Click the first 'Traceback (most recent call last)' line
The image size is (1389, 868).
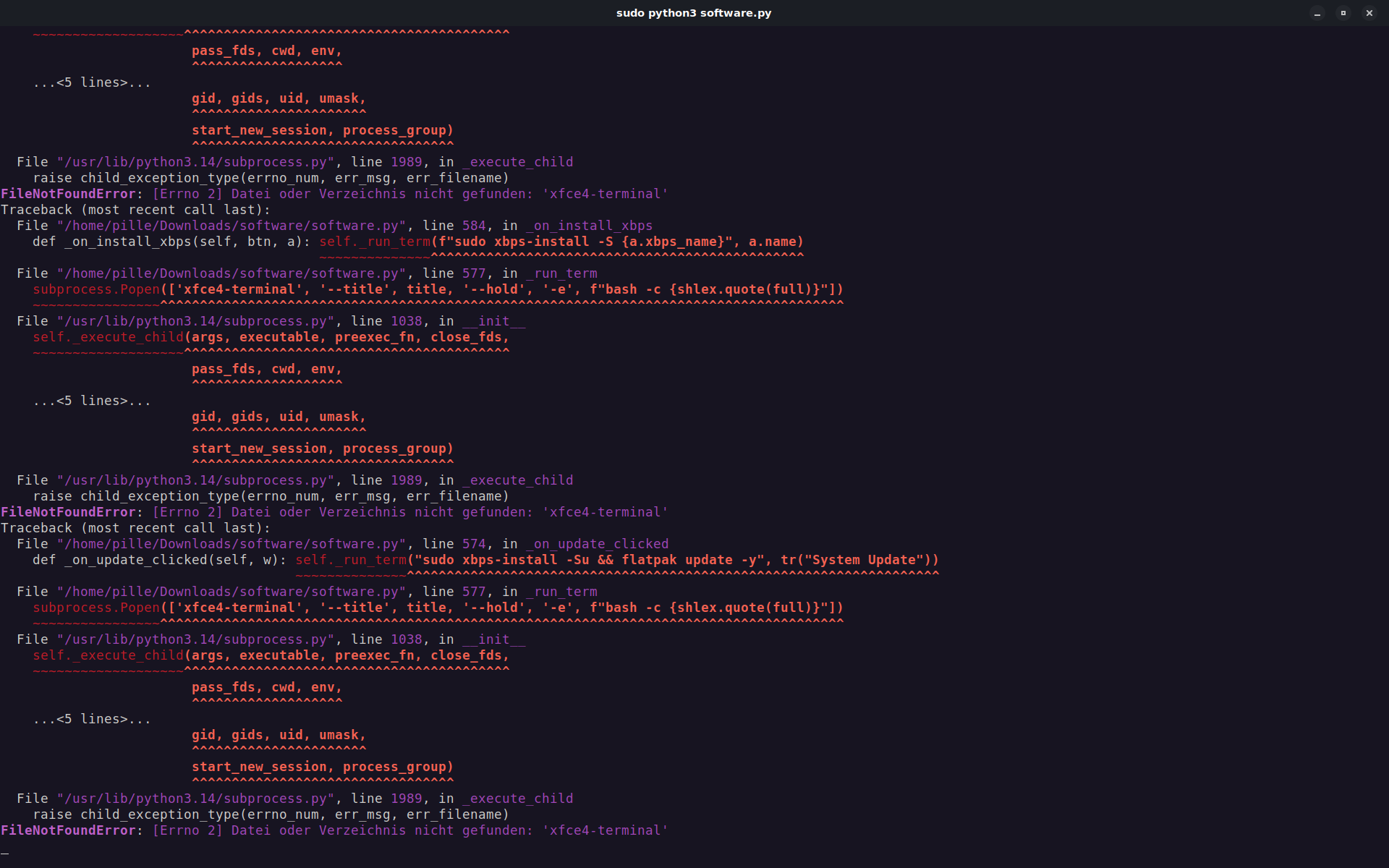[135, 210]
